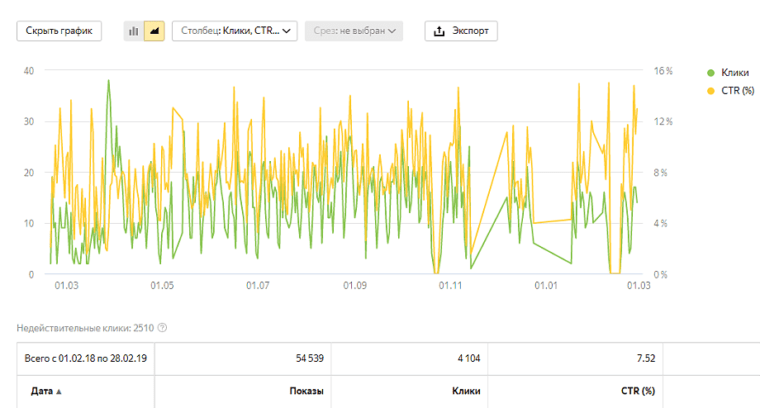760x408 pixels.
Task: Click the sort arrow next to 'Дата'
Action: (x=59, y=392)
